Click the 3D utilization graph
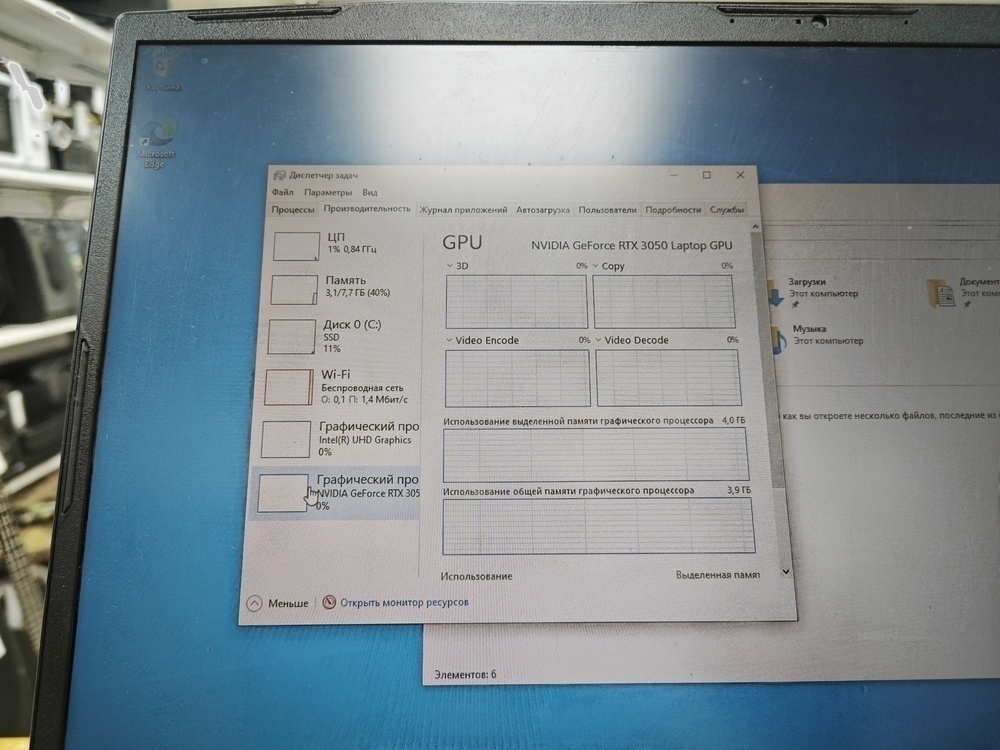This screenshot has width=1000, height=750. tap(516, 301)
